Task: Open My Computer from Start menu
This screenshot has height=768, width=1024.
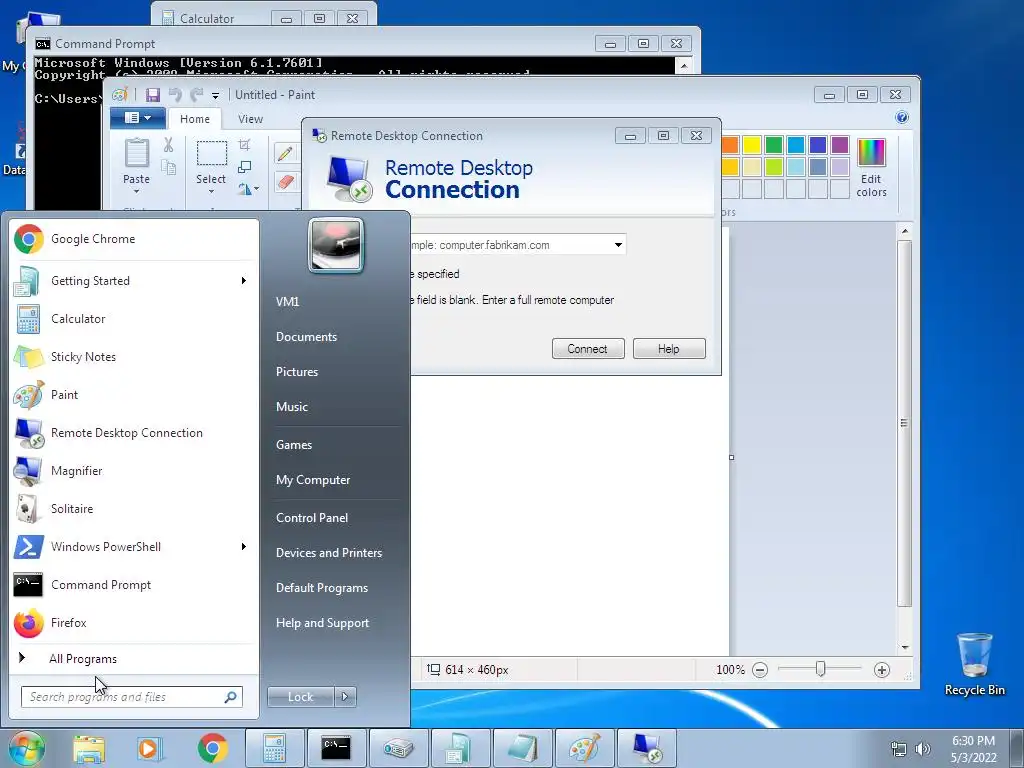Action: (x=313, y=479)
